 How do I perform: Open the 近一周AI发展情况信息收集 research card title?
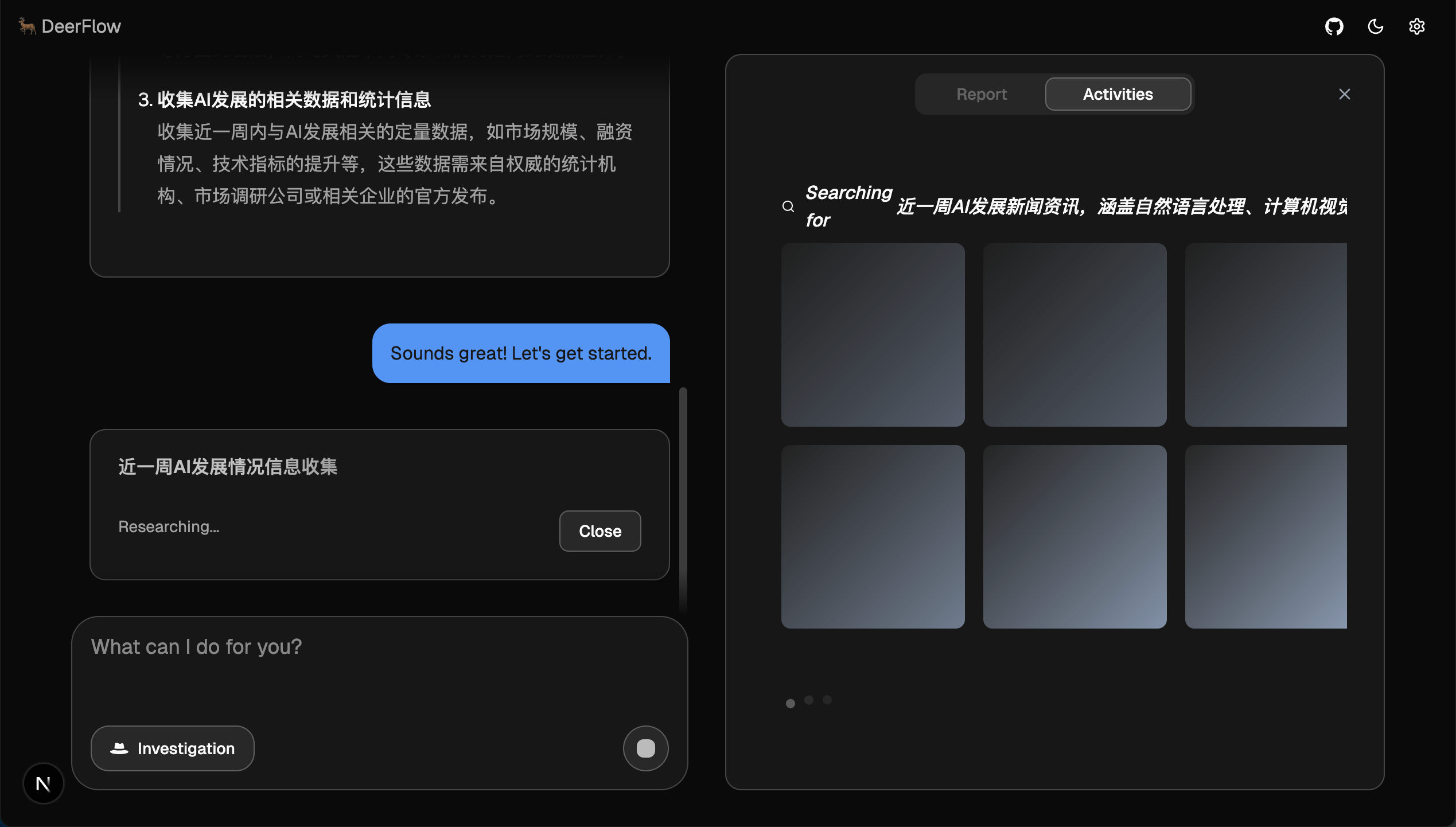(x=228, y=467)
